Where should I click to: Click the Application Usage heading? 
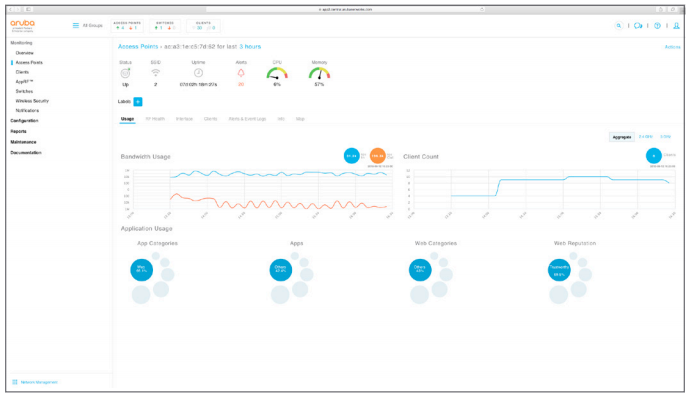(146, 229)
